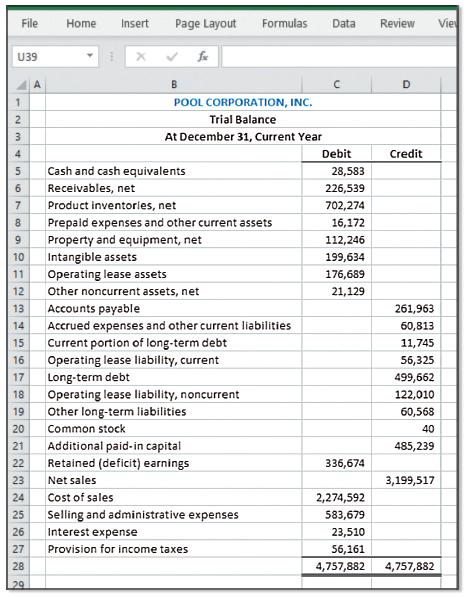Select the Cost of sales label cell
The image size is (466, 597).
tap(174, 497)
